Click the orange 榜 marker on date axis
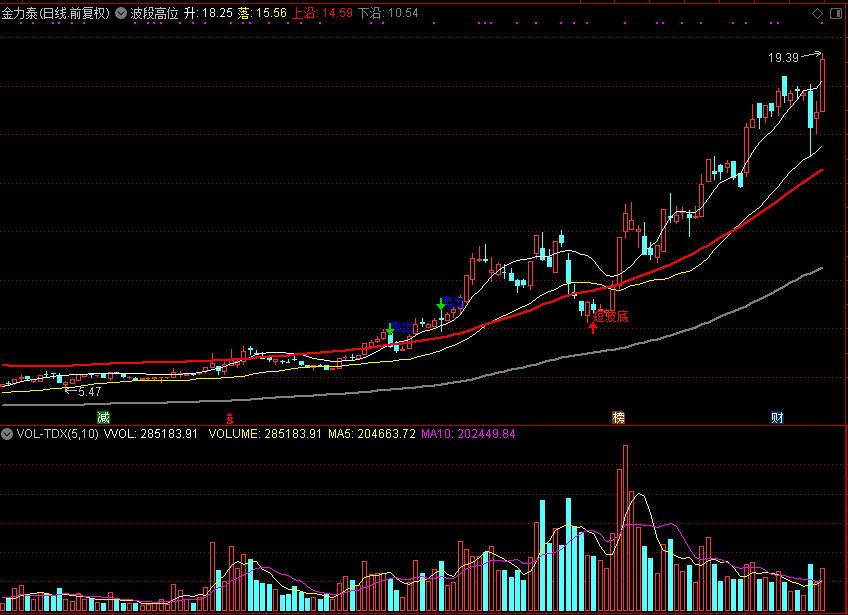This screenshot has width=848, height=615. [x=618, y=417]
